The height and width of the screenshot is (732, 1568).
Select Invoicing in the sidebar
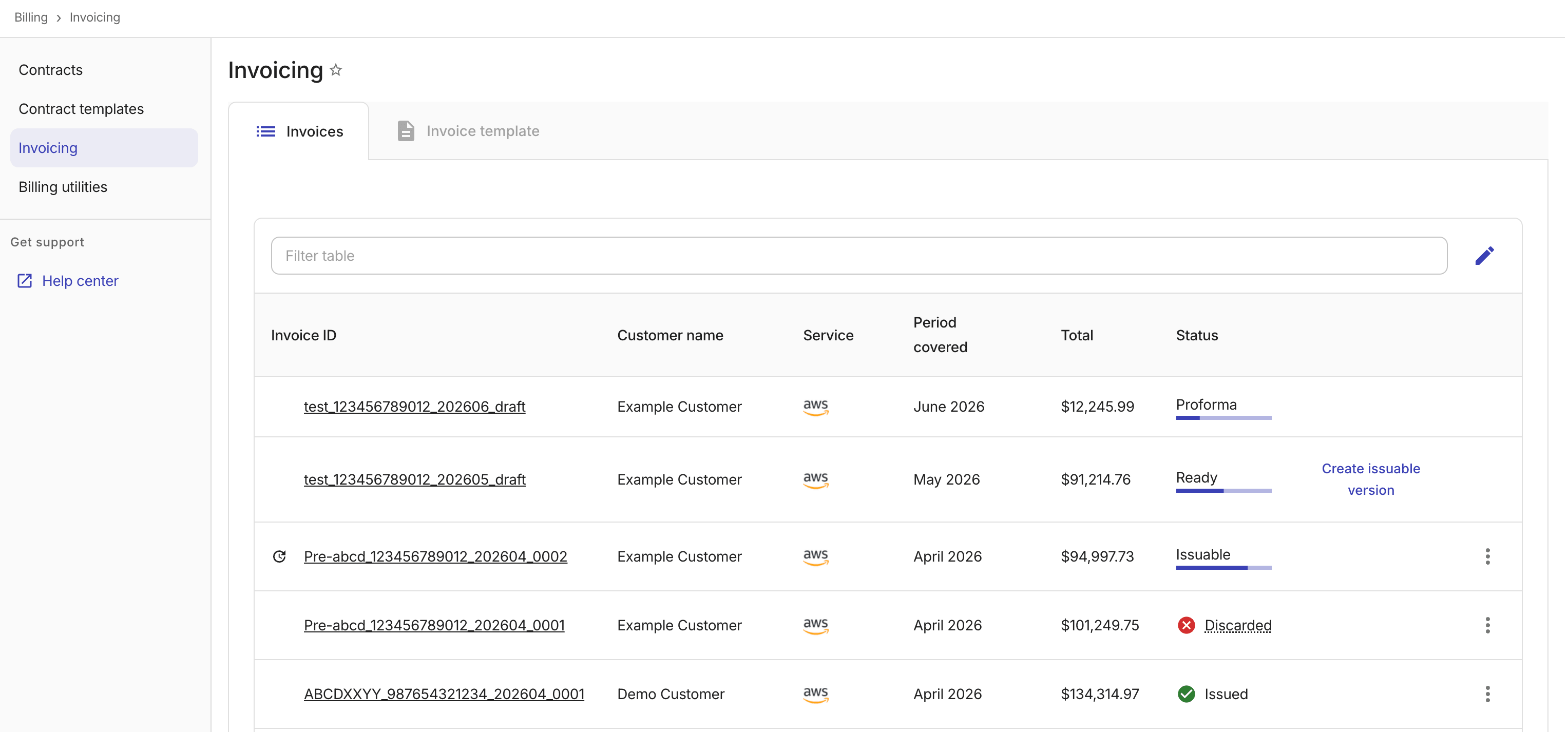pyautogui.click(x=104, y=148)
